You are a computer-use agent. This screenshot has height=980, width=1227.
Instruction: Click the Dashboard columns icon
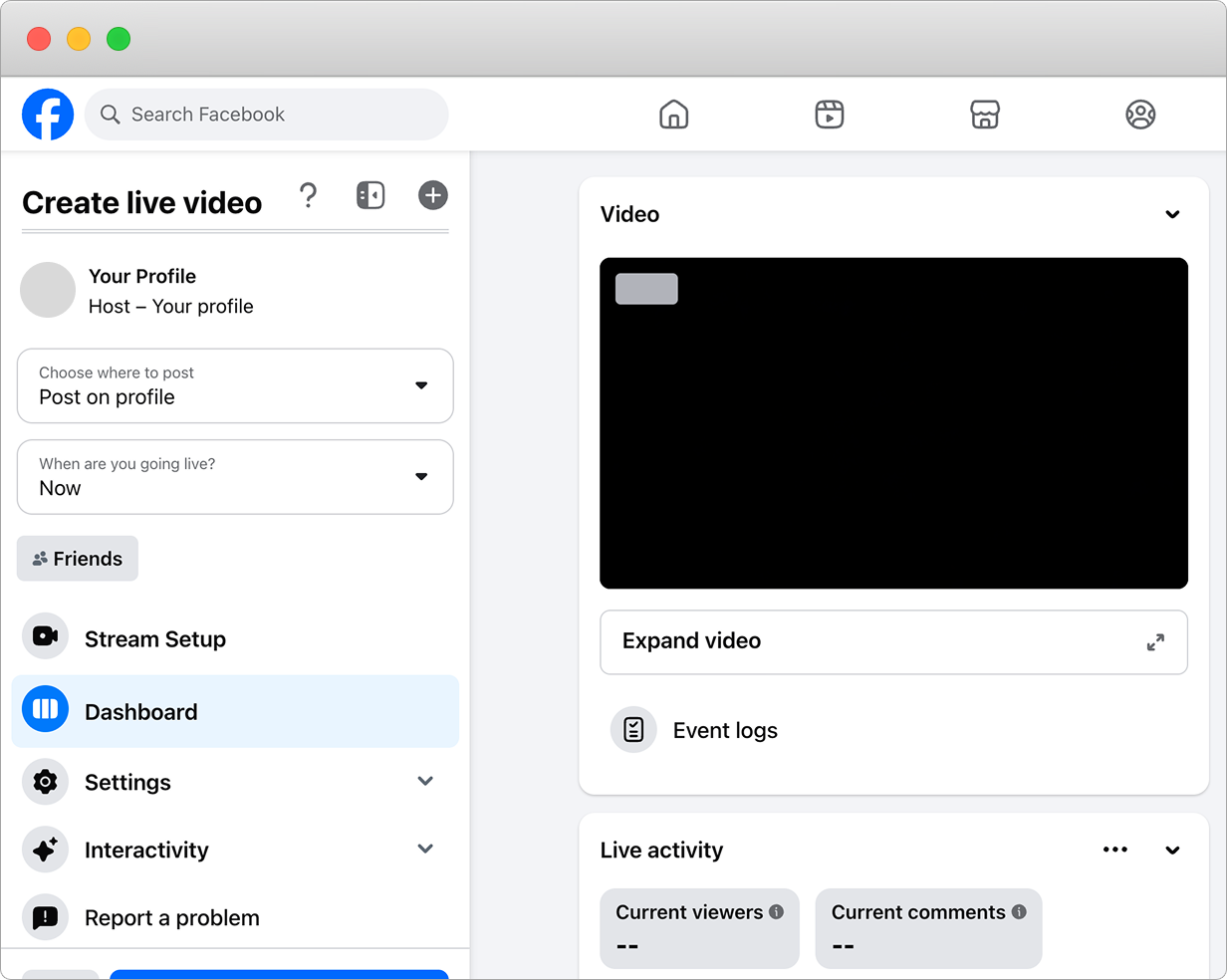pyautogui.click(x=45, y=709)
